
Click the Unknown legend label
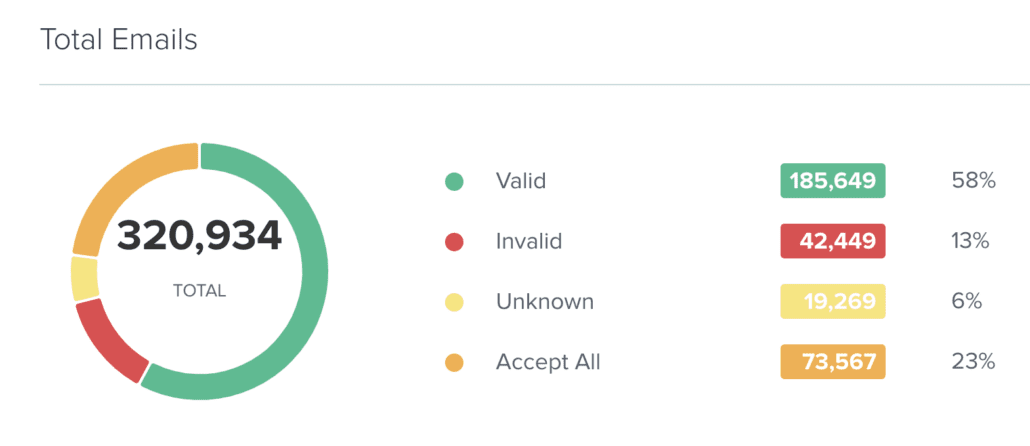545,301
